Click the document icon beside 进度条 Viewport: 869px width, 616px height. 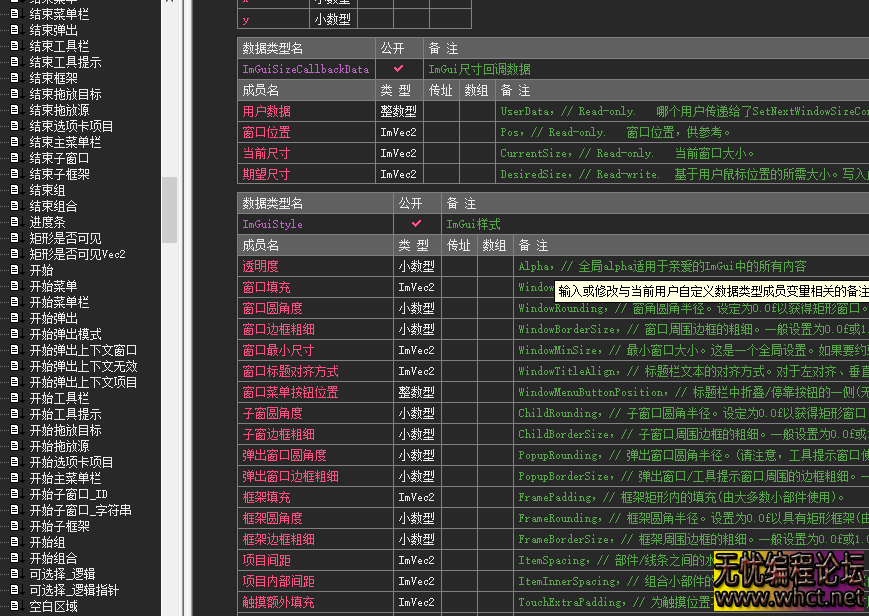click(x=14, y=221)
